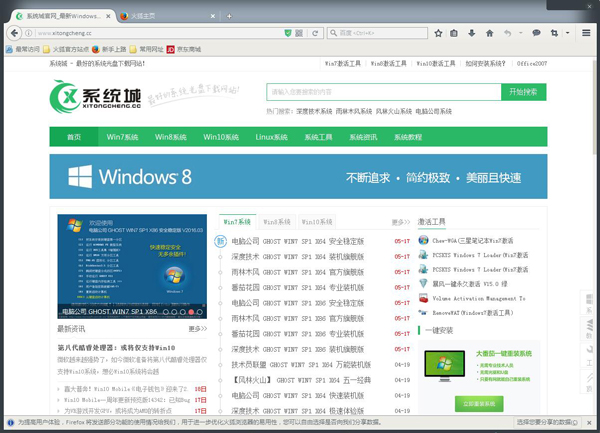Image resolution: width=600 pixels, height=433 pixels.
Task: Open Win7系统 in the green navigation bar
Action: pyautogui.click(x=122, y=137)
